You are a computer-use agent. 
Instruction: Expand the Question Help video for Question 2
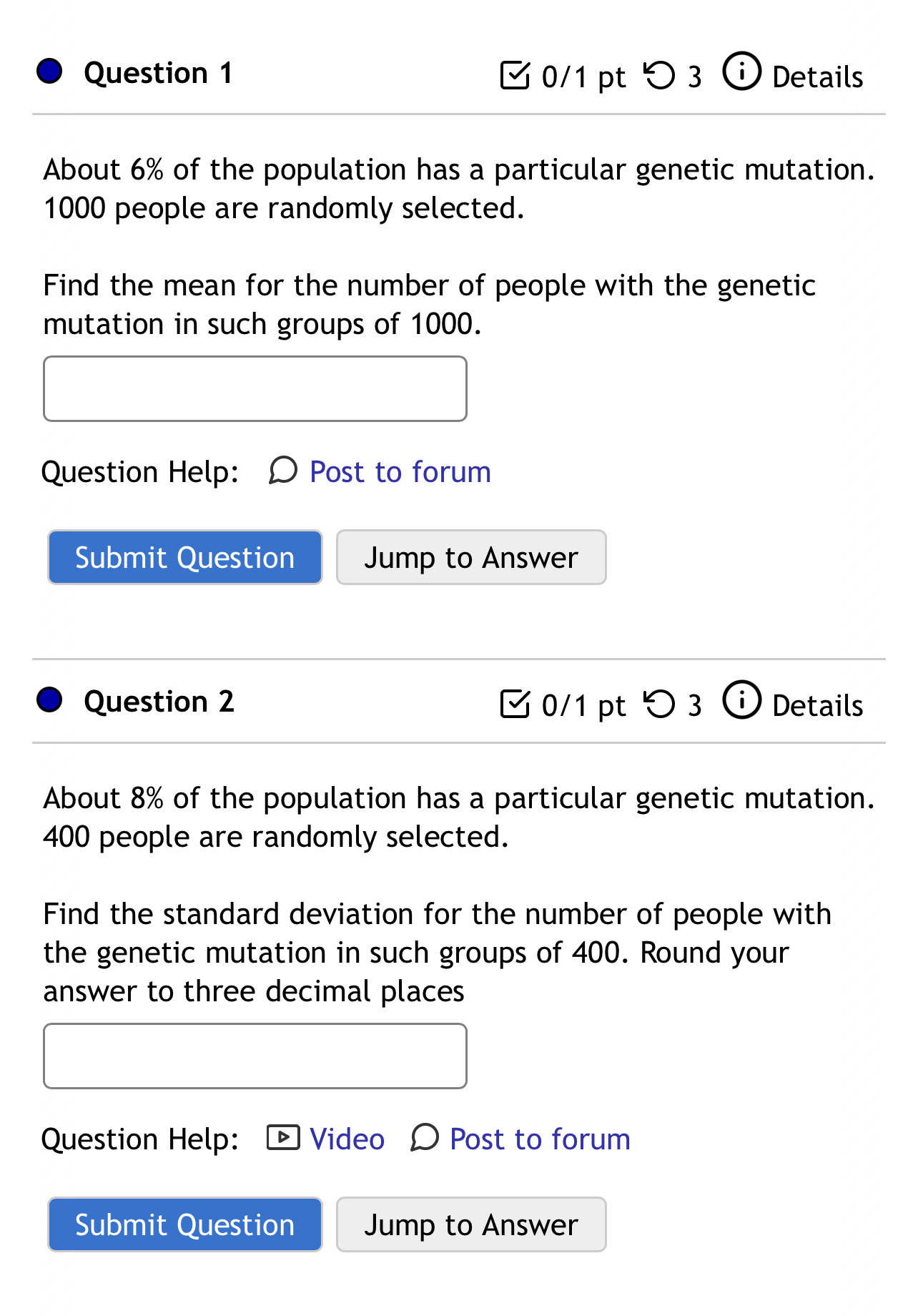click(345, 1139)
